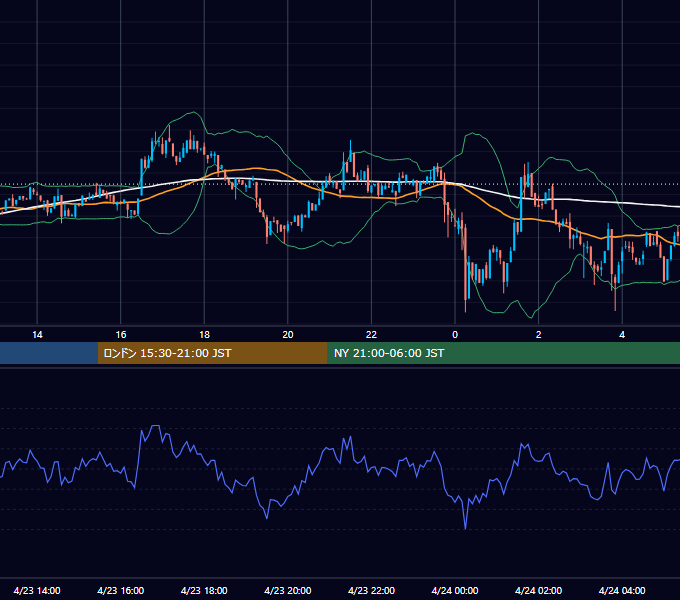Click the blue session bar before ロンドン

tap(49, 353)
